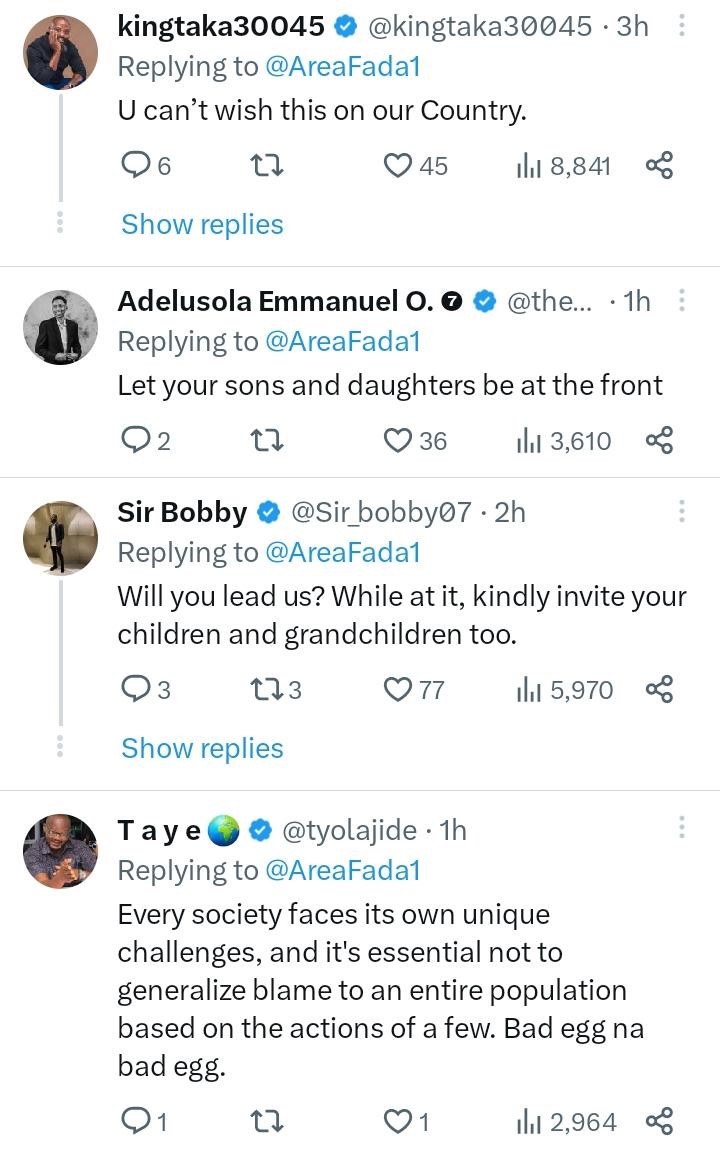Share kingtaka30045's tweet
Screen dimensions: 720x1154
pyautogui.click(x=659, y=166)
